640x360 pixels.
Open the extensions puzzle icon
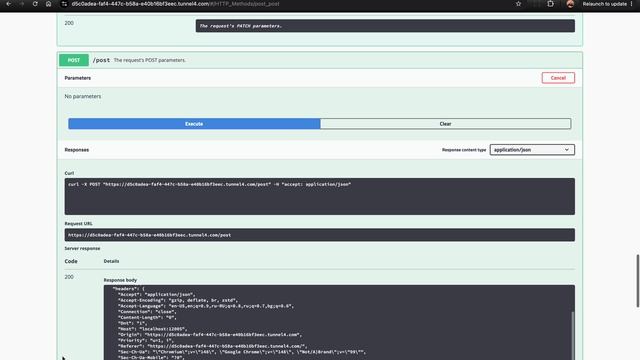pos(550,4)
